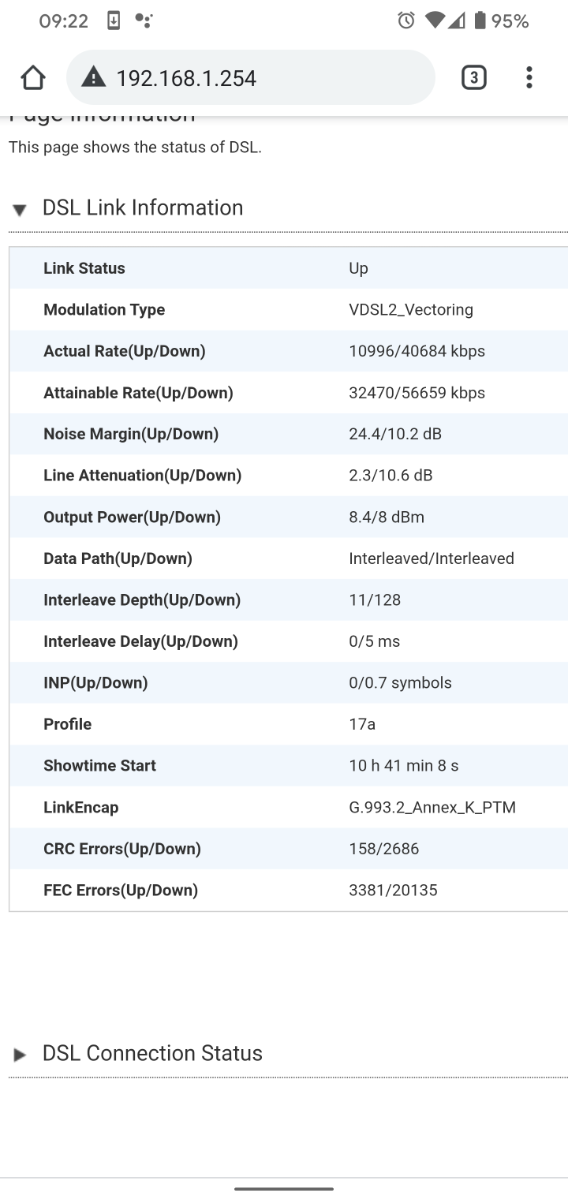568x1199 pixels.
Task: Expand the DSL Connection Status triangle
Action: coord(20,1054)
